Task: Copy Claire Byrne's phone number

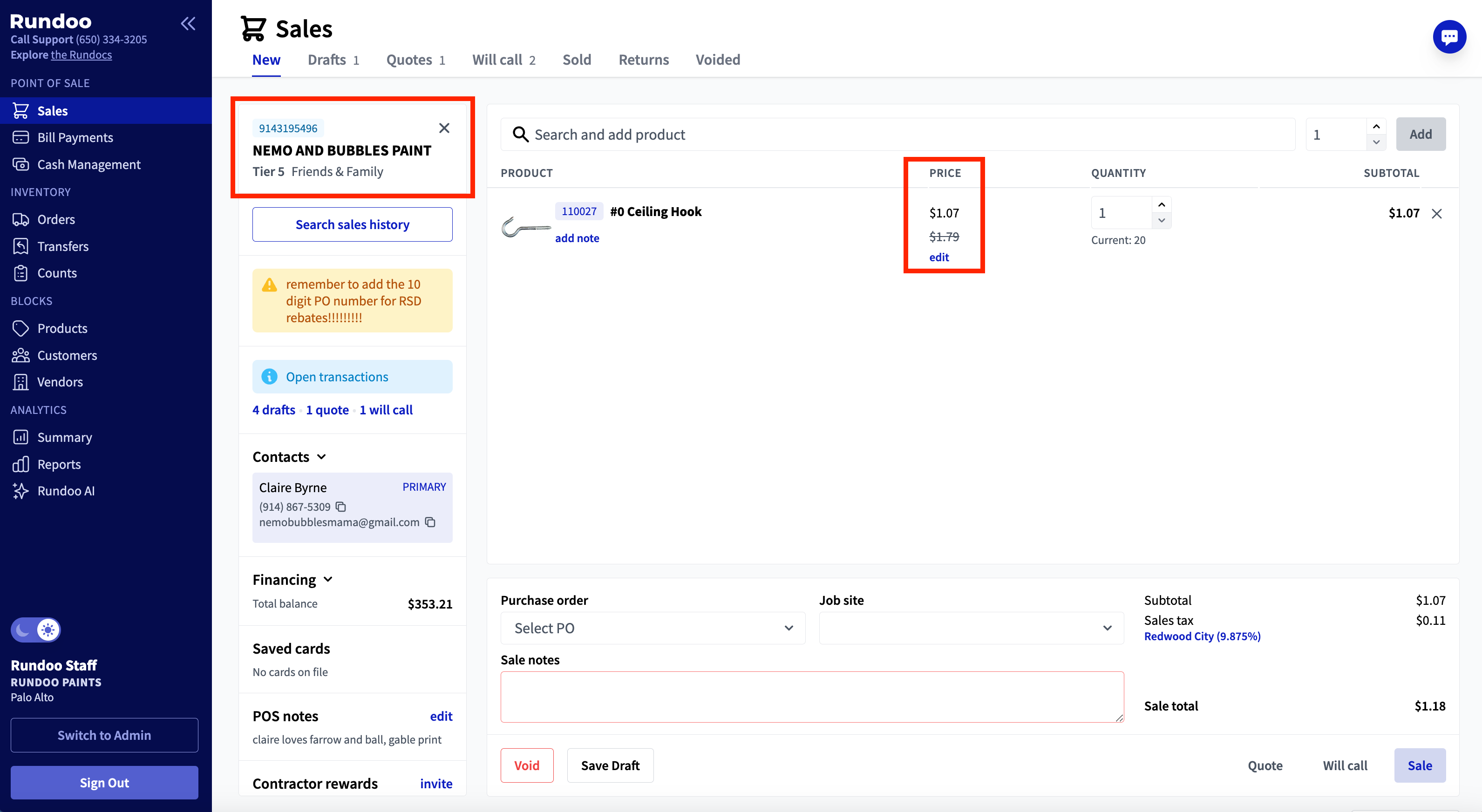Action: (340, 507)
